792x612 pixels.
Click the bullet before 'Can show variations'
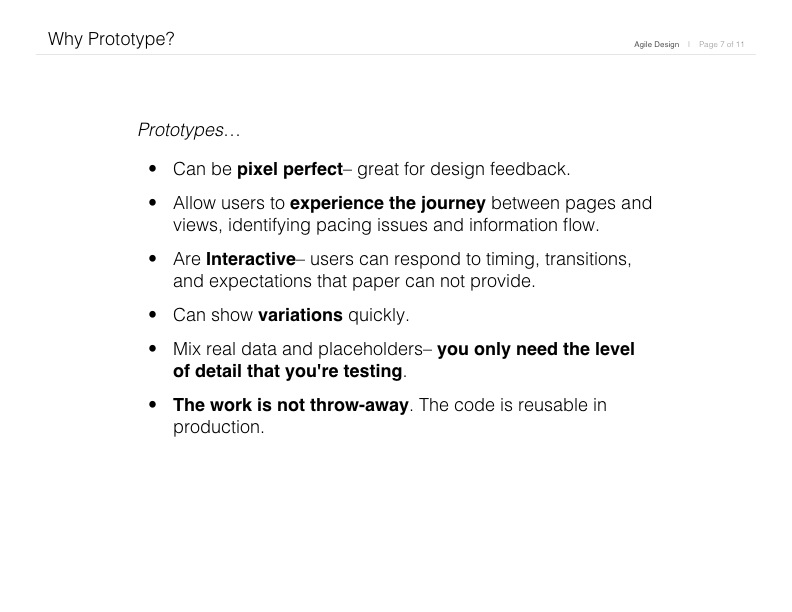coord(153,315)
